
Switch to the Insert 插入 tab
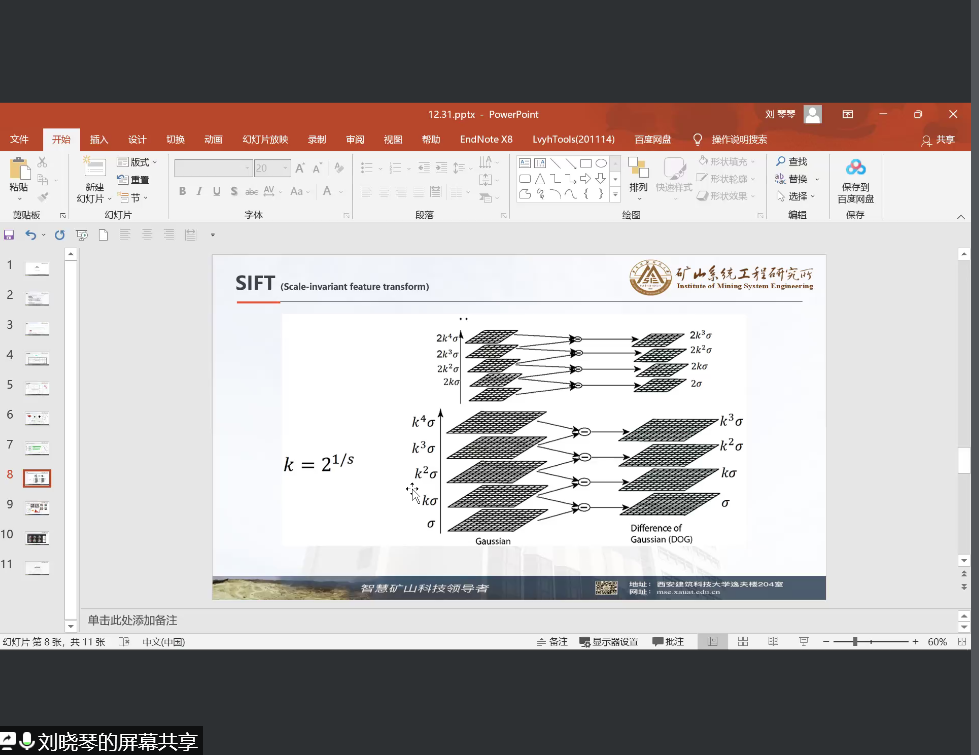click(x=99, y=139)
